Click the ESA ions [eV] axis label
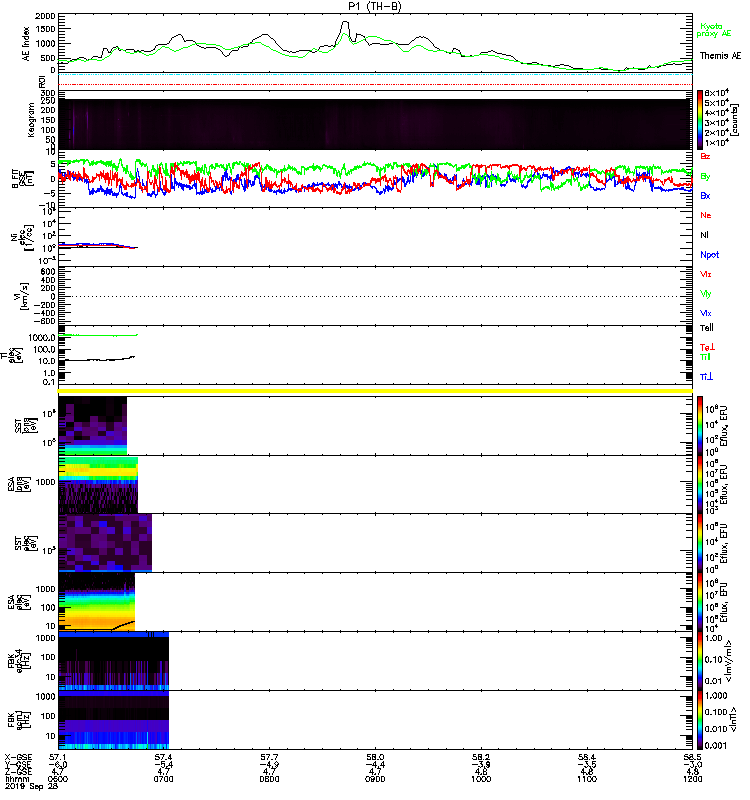Screen dimensions: 750x800 point(18,484)
